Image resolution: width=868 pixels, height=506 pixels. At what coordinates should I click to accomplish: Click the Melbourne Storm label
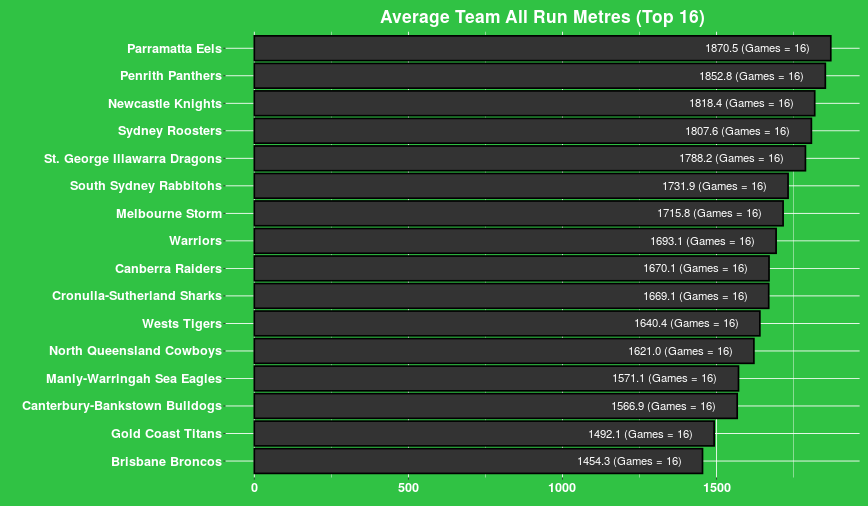click(169, 214)
